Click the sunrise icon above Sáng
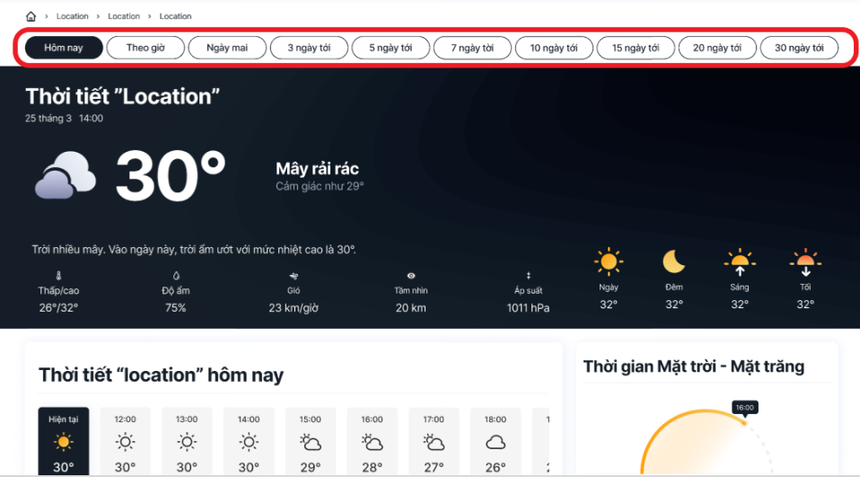The height and width of the screenshot is (477, 860). coord(739,262)
